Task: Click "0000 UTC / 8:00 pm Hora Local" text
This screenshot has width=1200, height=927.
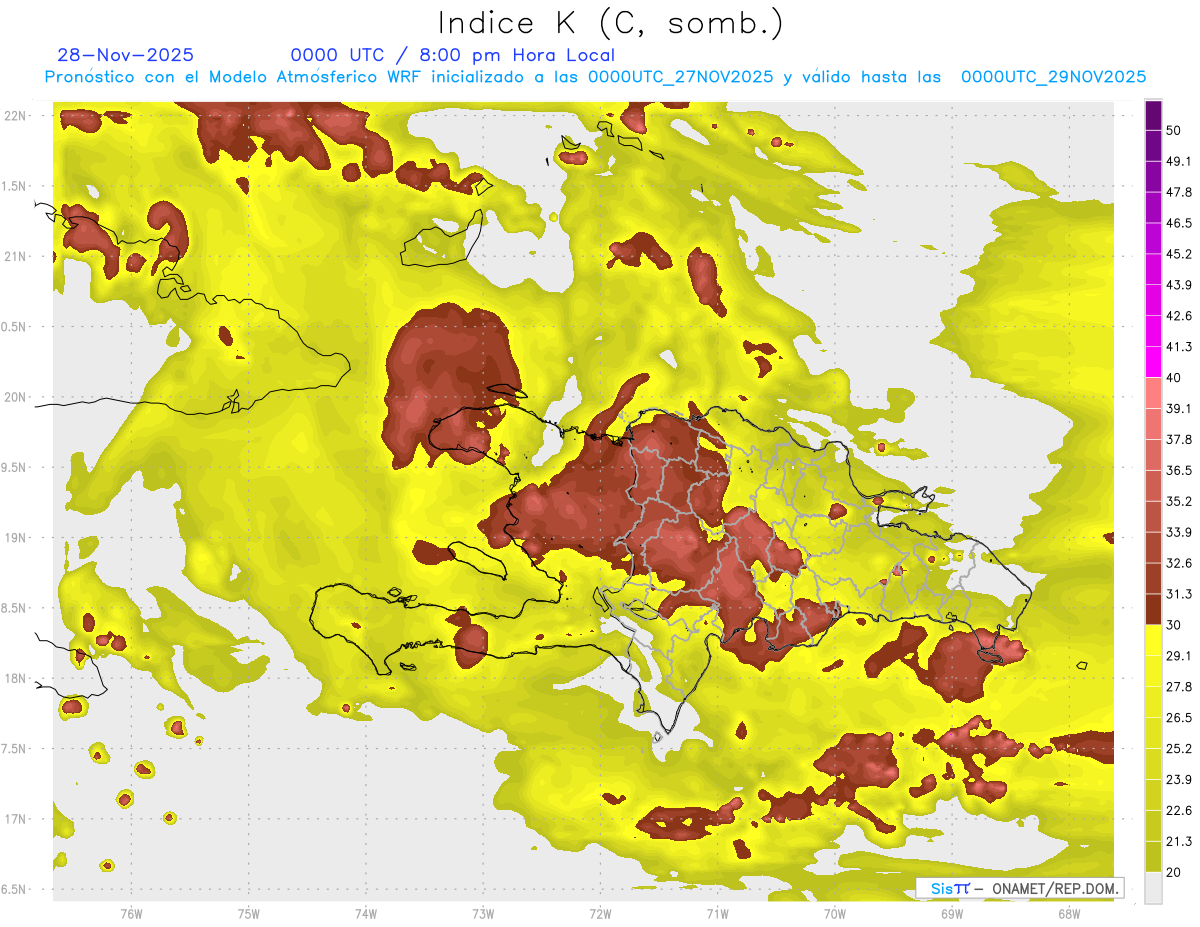Action: (x=453, y=55)
